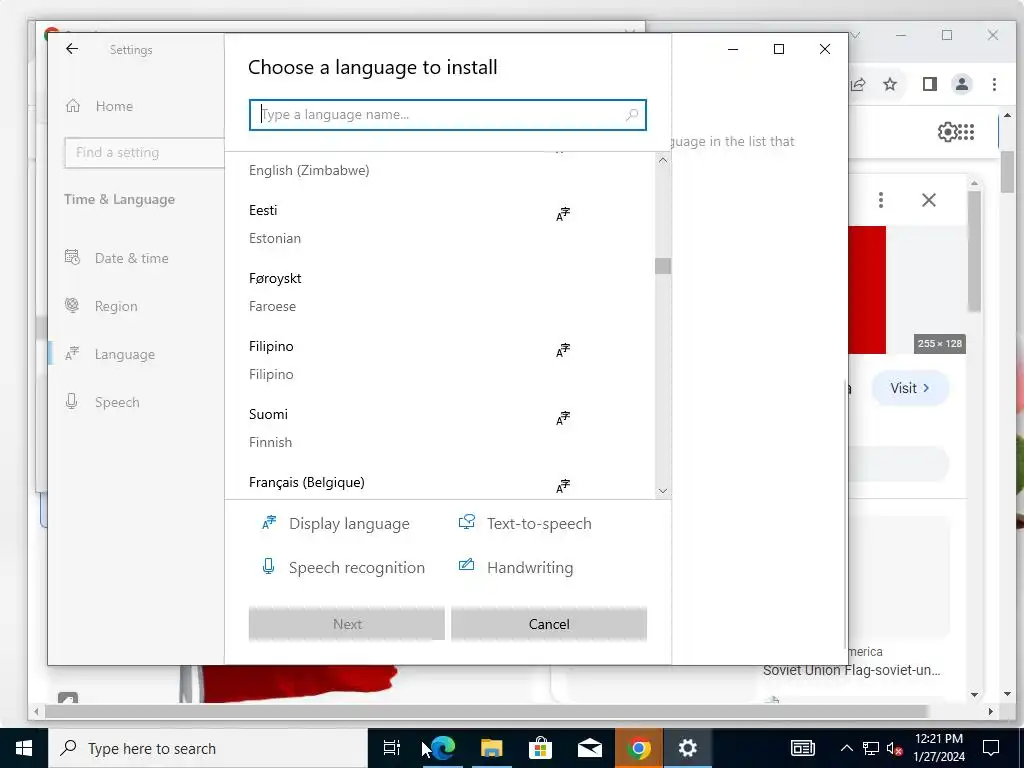Click display language icon beside Filipino
1024x768 pixels.
pyautogui.click(x=563, y=350)
